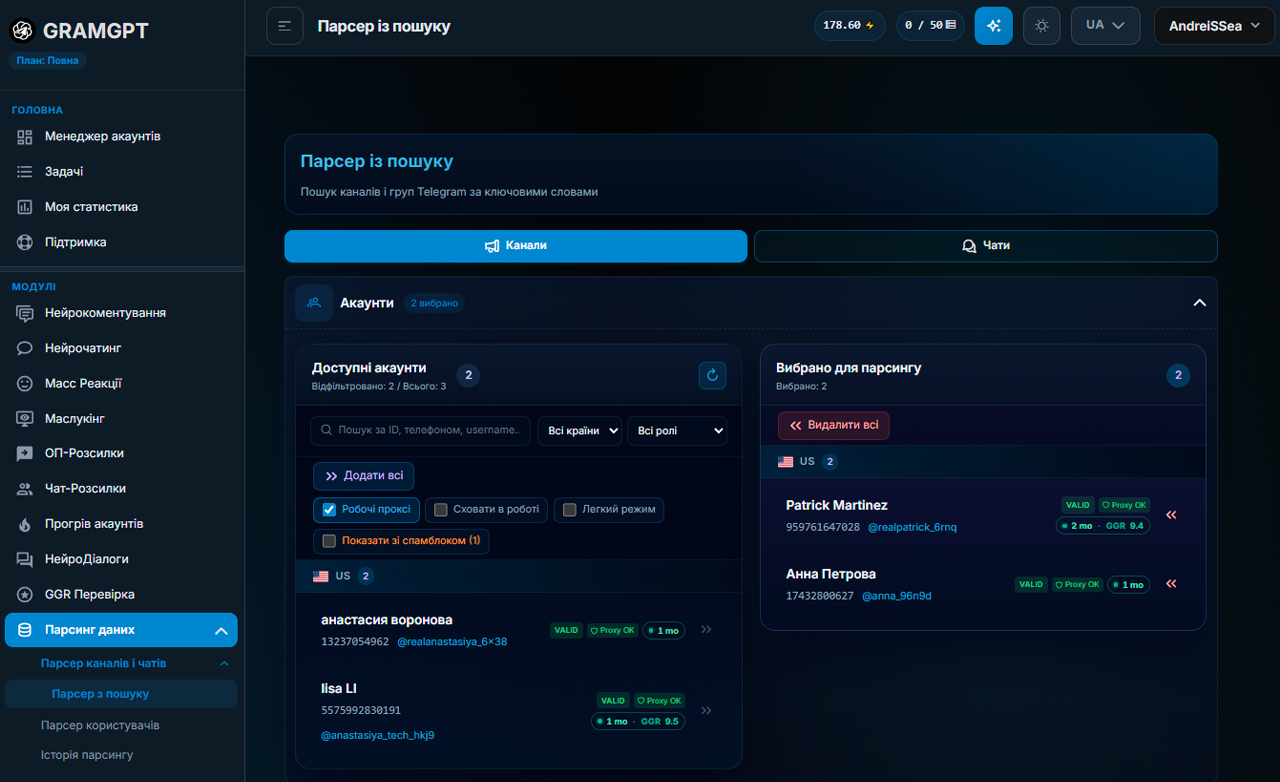Open Парсер користувачів in sidebar

tap(100, 725)
